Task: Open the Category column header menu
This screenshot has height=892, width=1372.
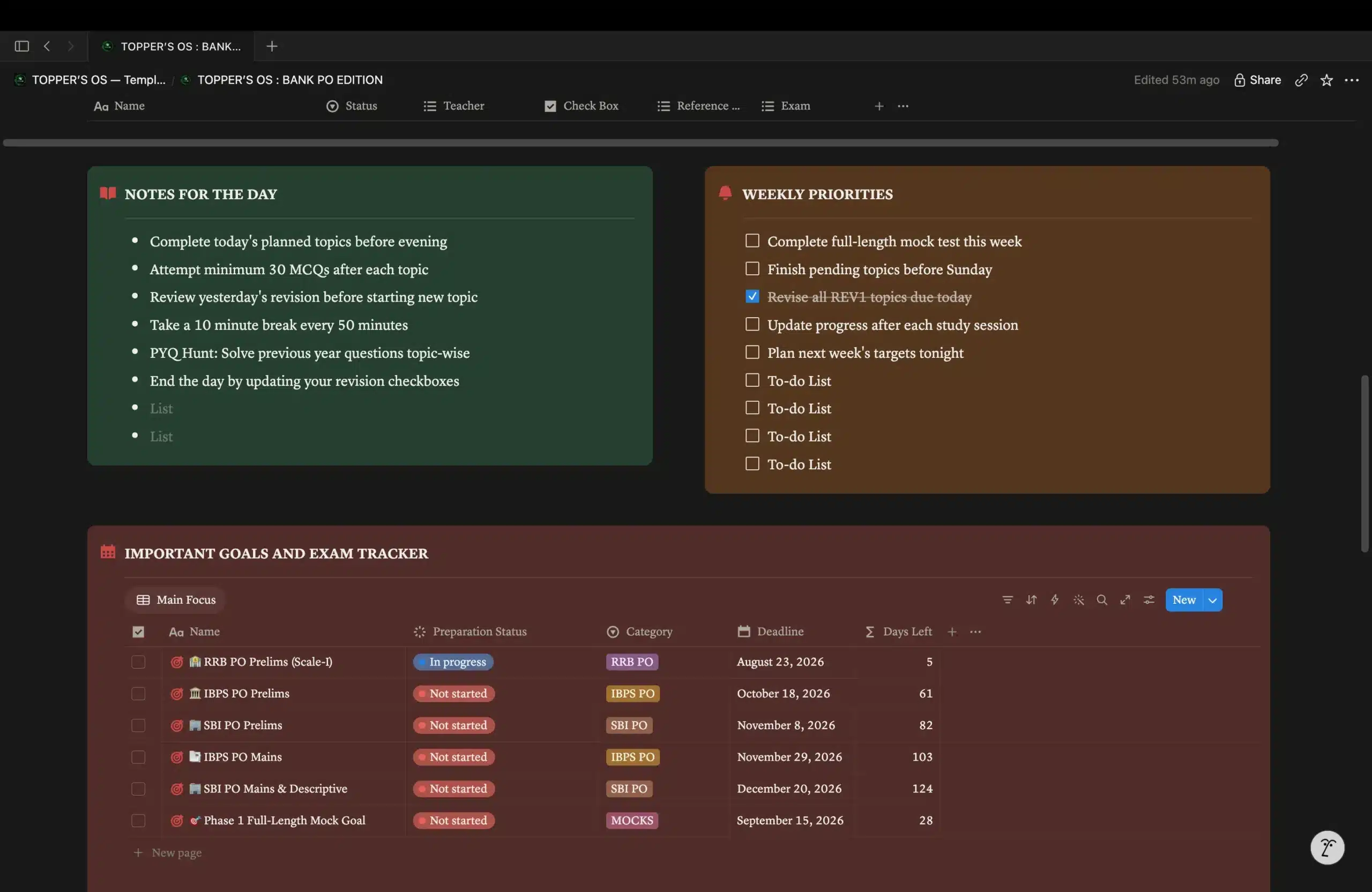Action: point(639,632)
